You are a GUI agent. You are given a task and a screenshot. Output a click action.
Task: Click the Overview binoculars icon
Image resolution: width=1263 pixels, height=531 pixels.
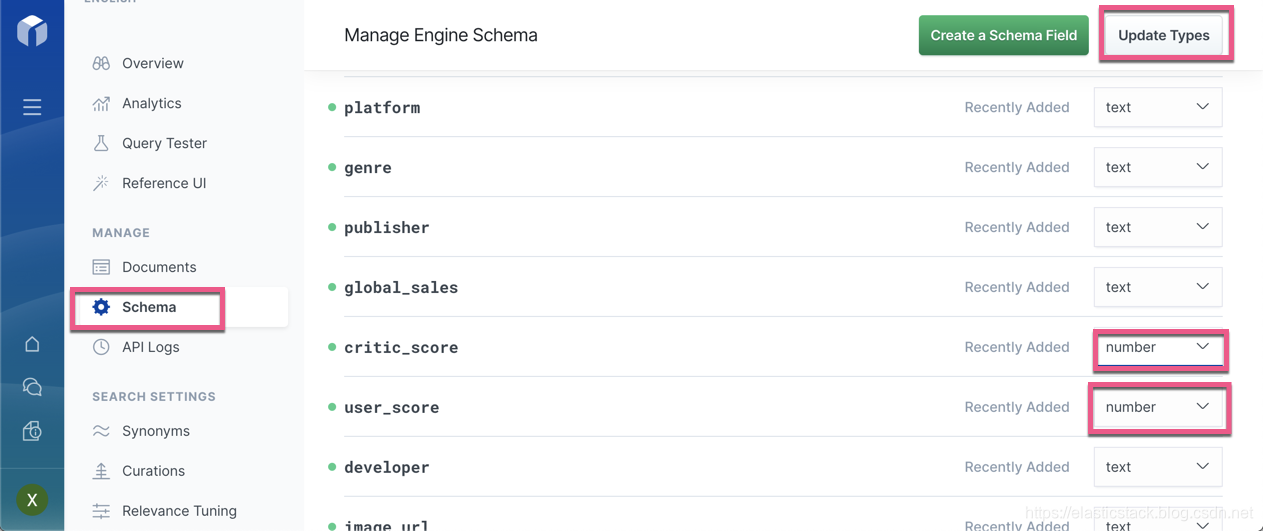pyautogui.click(x=101, y=63)
